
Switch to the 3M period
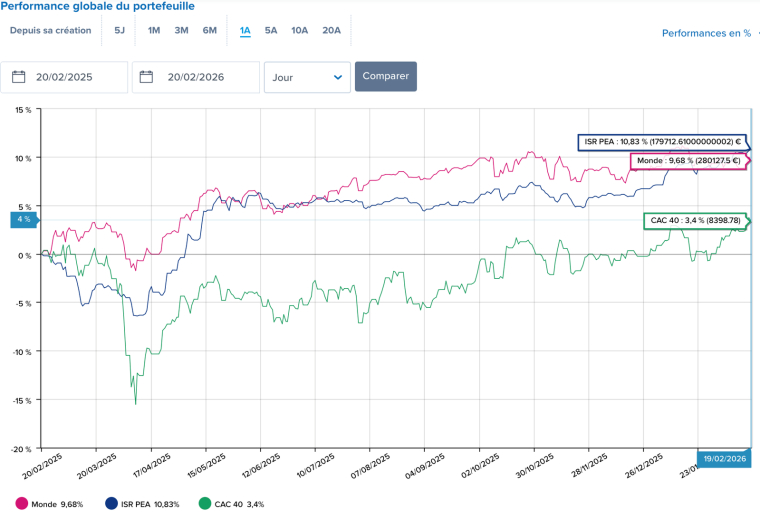point(181,30)
